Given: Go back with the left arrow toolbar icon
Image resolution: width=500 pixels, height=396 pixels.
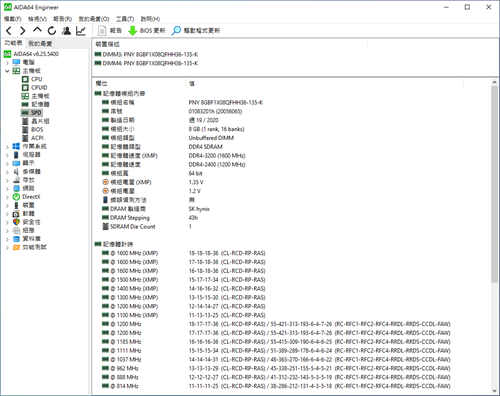Looking at the screenshot, I should pos(9,31).
